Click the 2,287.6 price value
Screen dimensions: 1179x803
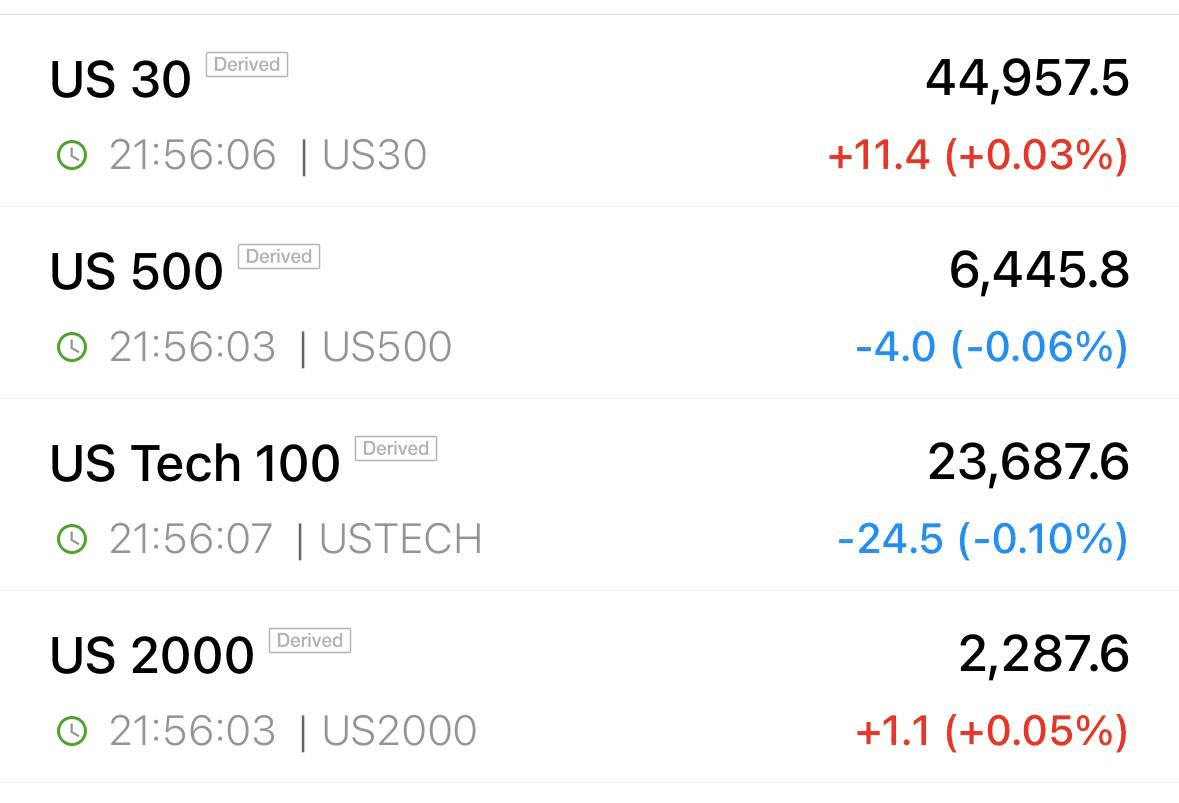pyautogui.click(x=1044, y=653)
